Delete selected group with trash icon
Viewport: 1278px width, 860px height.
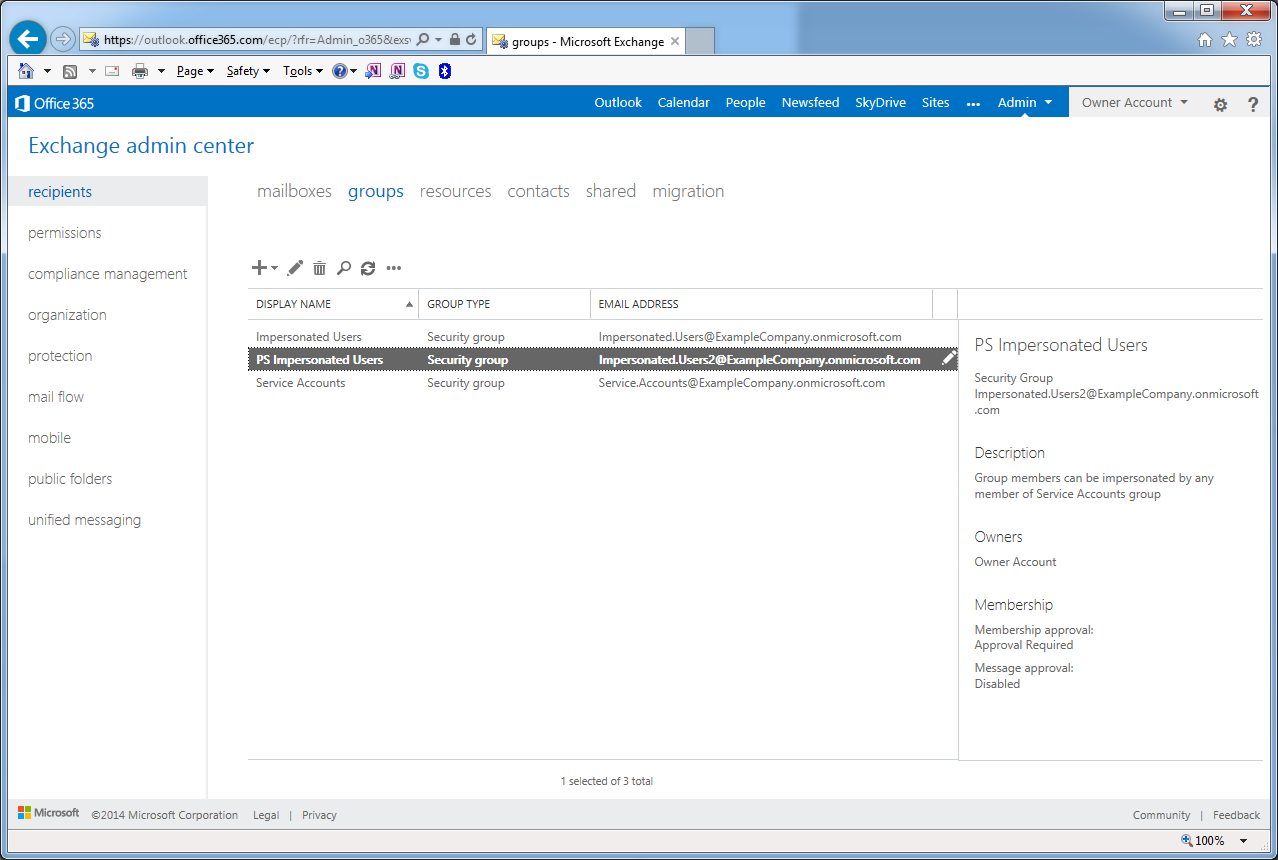[x=319, y=268]
